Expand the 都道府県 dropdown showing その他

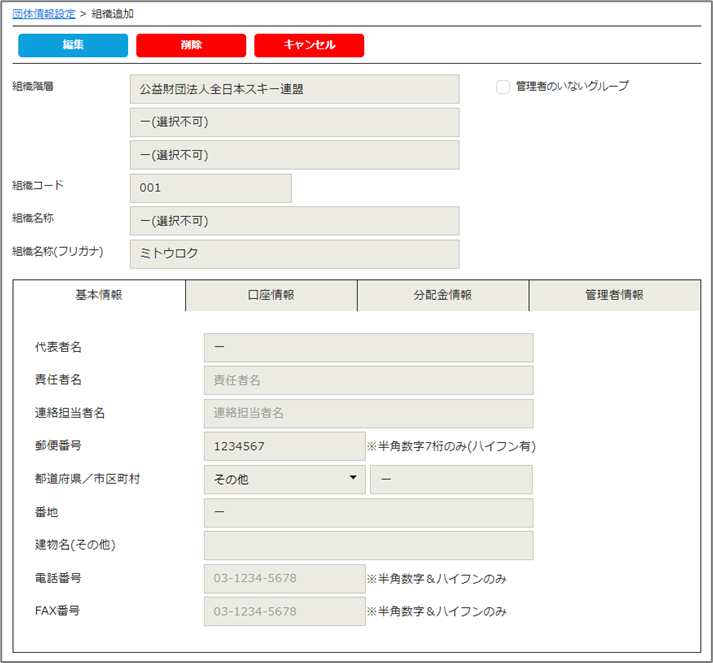284,479
